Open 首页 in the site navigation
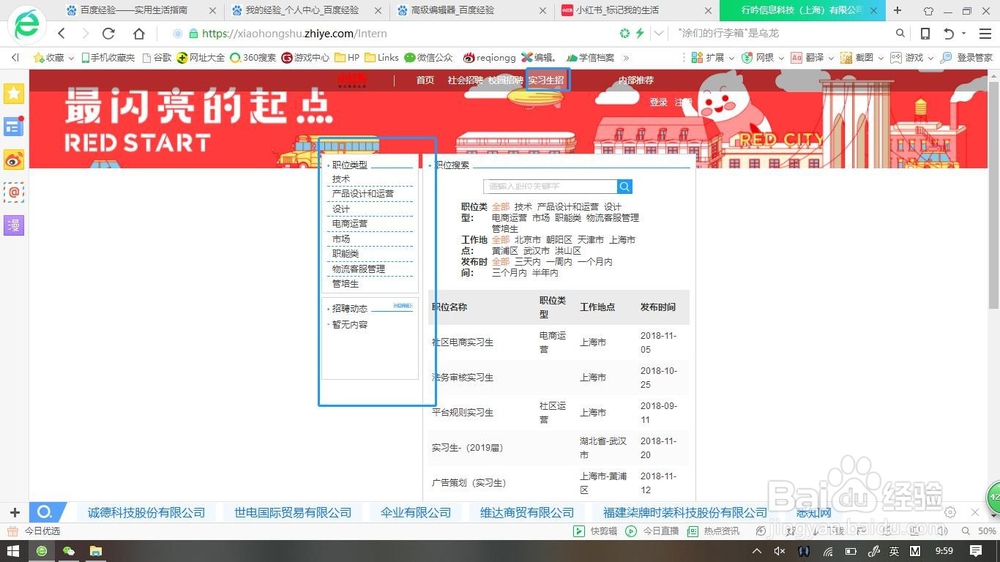The height and width of the screenshot is (562, 1000). click(x=425, y=80)
